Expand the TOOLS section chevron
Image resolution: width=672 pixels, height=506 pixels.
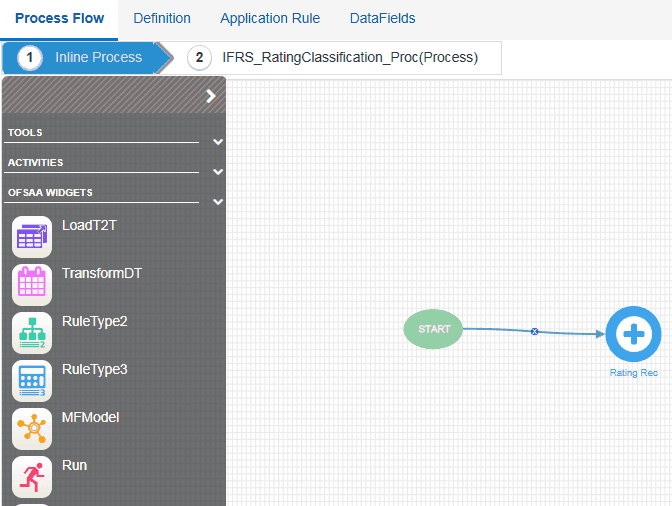click(x=218, y=142)
